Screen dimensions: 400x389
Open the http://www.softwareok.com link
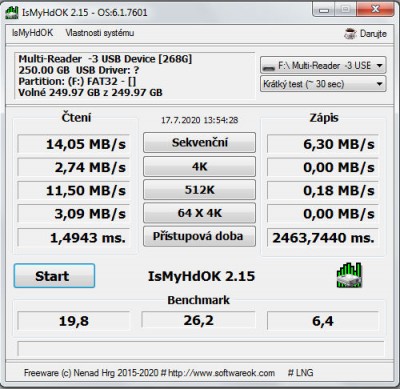click(x=221, y=373)
